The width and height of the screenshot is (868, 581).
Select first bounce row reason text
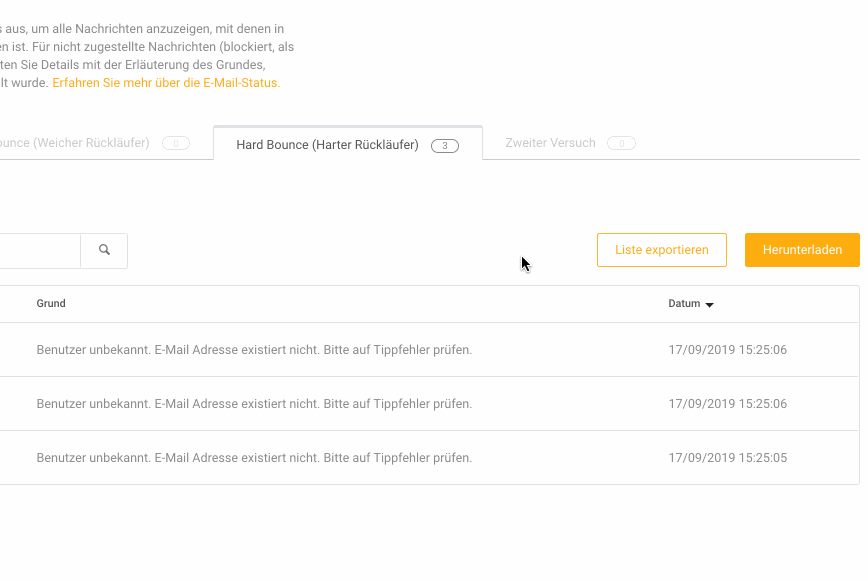[x=254, y=350]
